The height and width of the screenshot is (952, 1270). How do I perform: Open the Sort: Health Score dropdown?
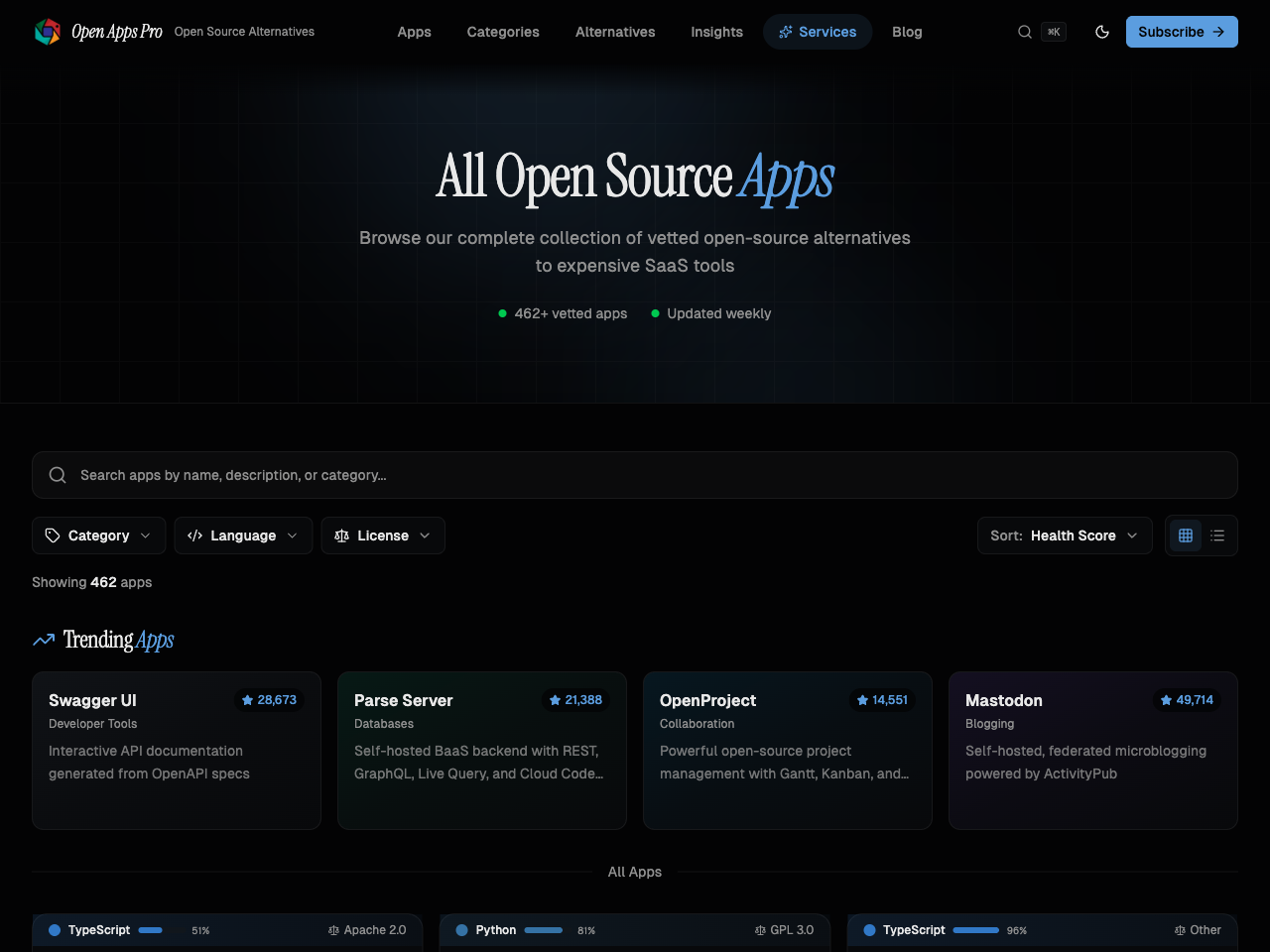tap(1065, 535)
